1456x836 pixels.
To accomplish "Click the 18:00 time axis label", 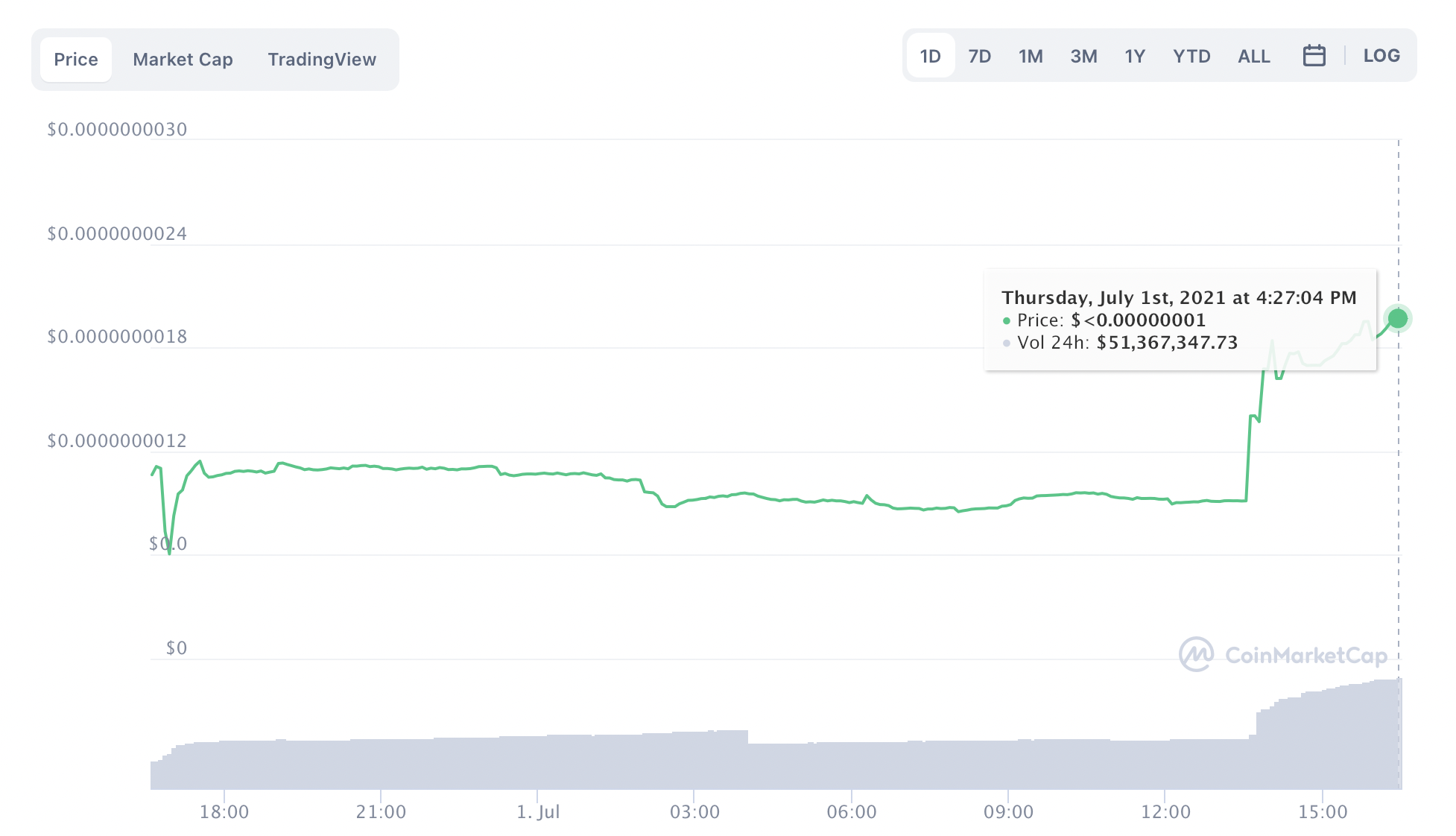I will tap(224, 812).
